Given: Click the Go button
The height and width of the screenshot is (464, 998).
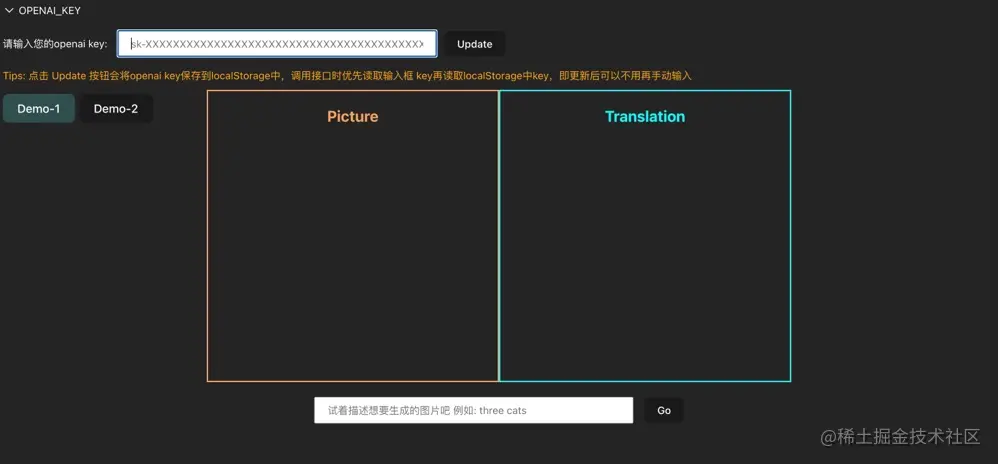Looking at the screenshot, I should 664,411.
